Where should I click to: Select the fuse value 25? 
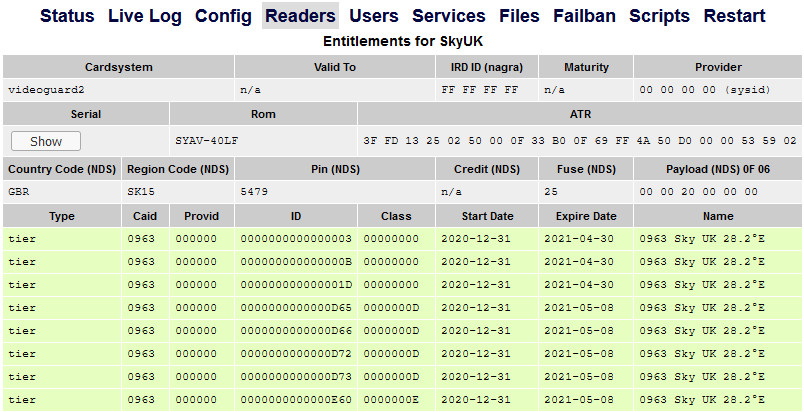pyautogui.click(x=551, y=192)
